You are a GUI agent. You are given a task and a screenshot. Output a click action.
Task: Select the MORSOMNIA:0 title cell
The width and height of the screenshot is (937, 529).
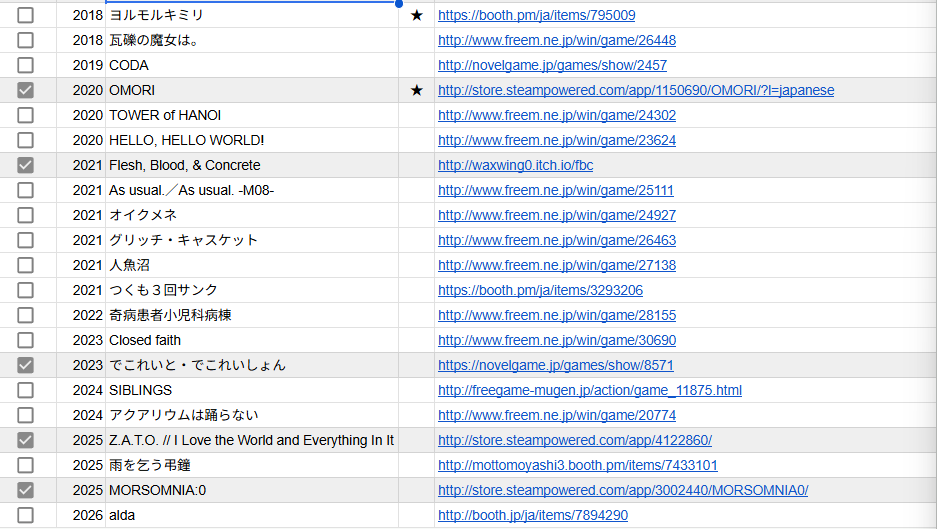(x=252, y=490)
